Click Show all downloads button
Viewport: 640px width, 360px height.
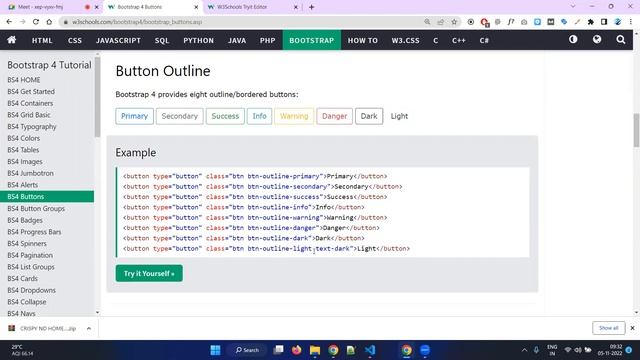[x=608, y=328]
